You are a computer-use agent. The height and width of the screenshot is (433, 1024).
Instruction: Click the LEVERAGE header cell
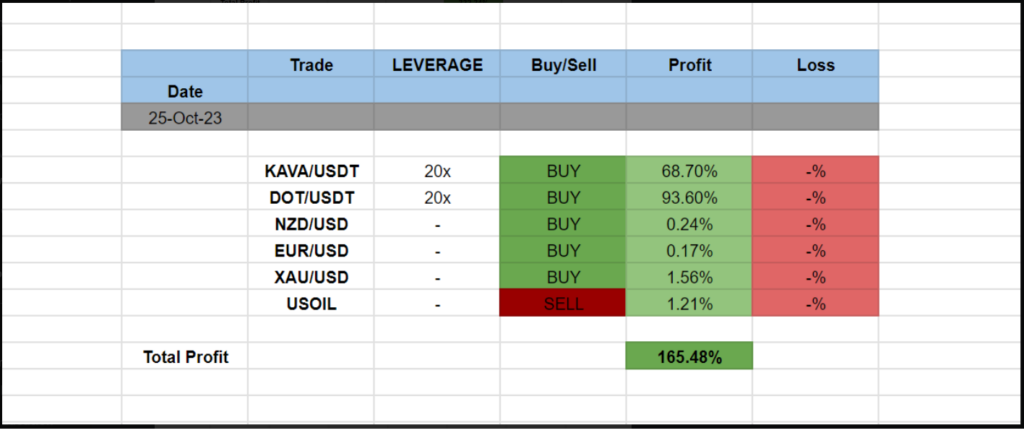tap(437, 65)
